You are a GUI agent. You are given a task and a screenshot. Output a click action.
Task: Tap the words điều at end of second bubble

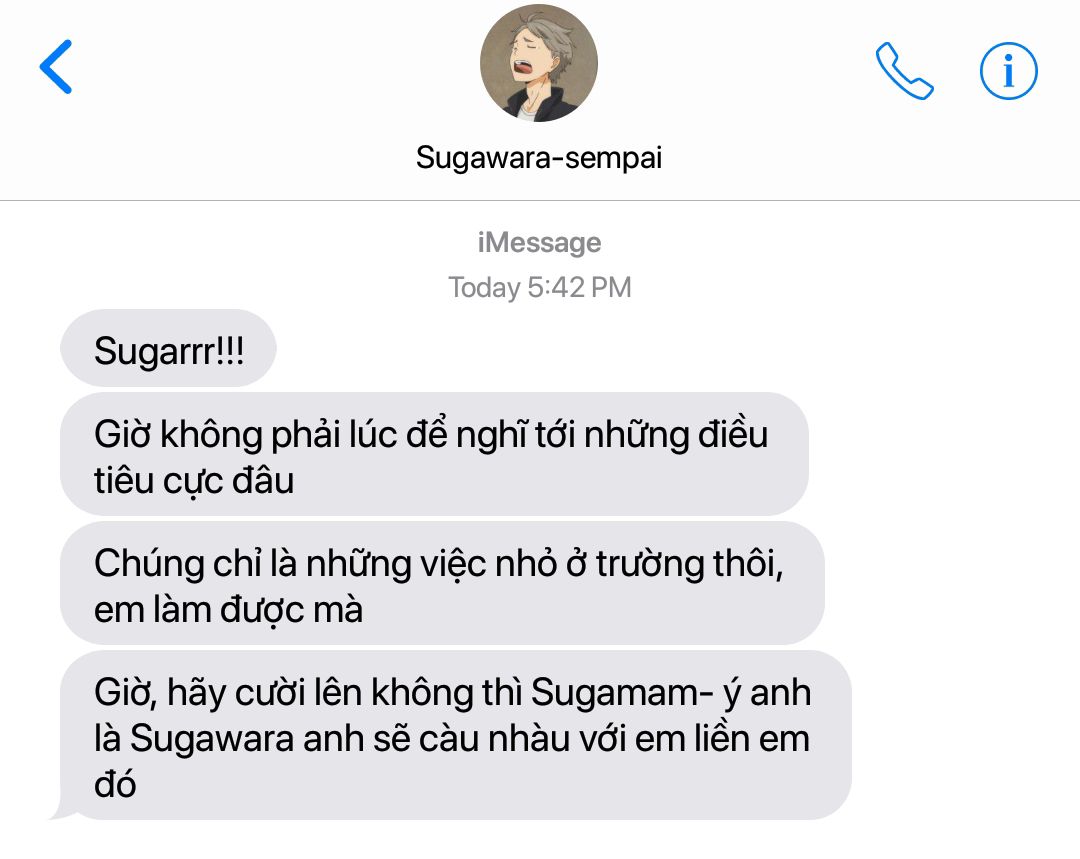pos(732,435)
